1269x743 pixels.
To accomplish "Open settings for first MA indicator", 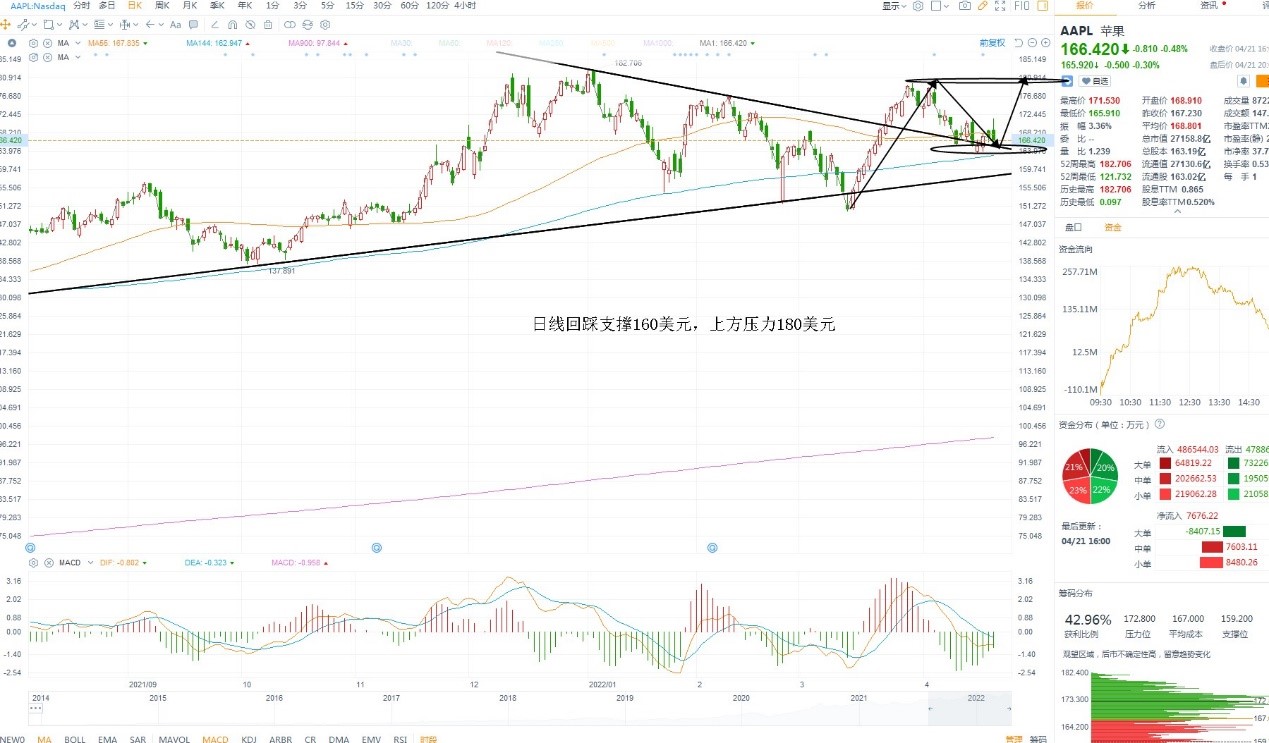I will (x=33, y=43).
